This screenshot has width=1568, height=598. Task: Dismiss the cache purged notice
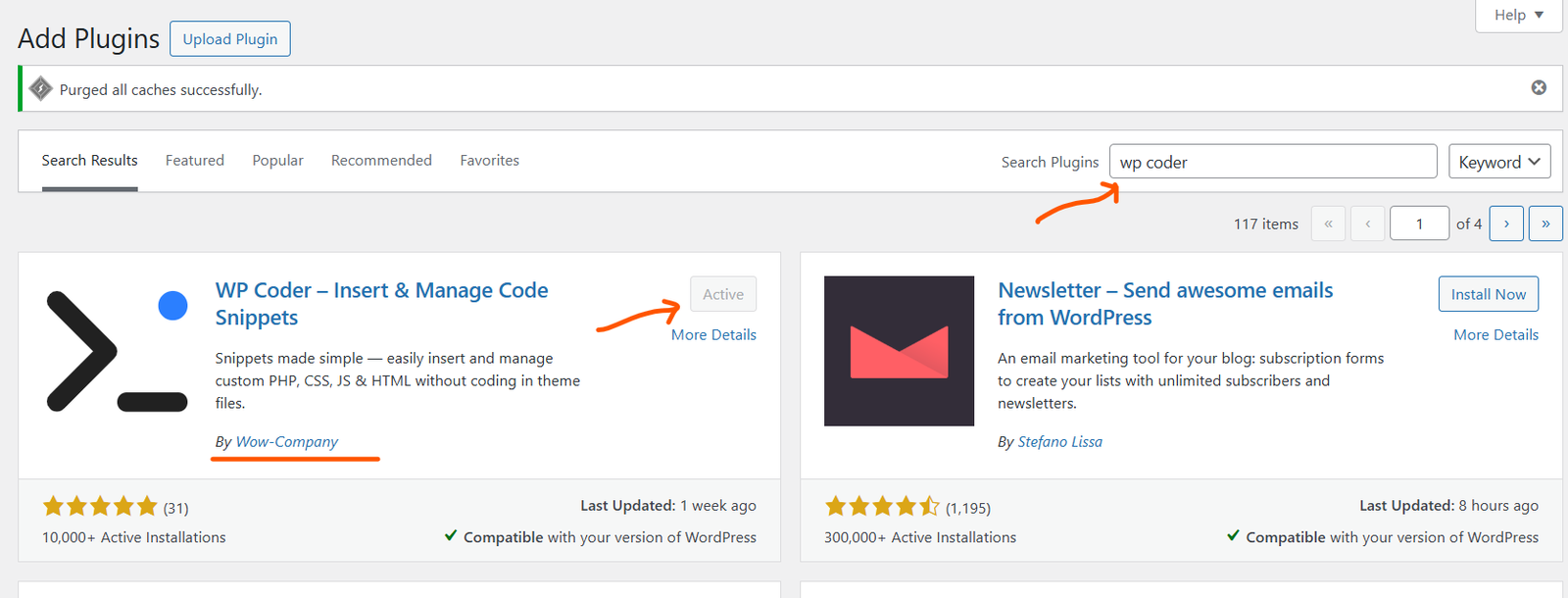(1539, 88)
